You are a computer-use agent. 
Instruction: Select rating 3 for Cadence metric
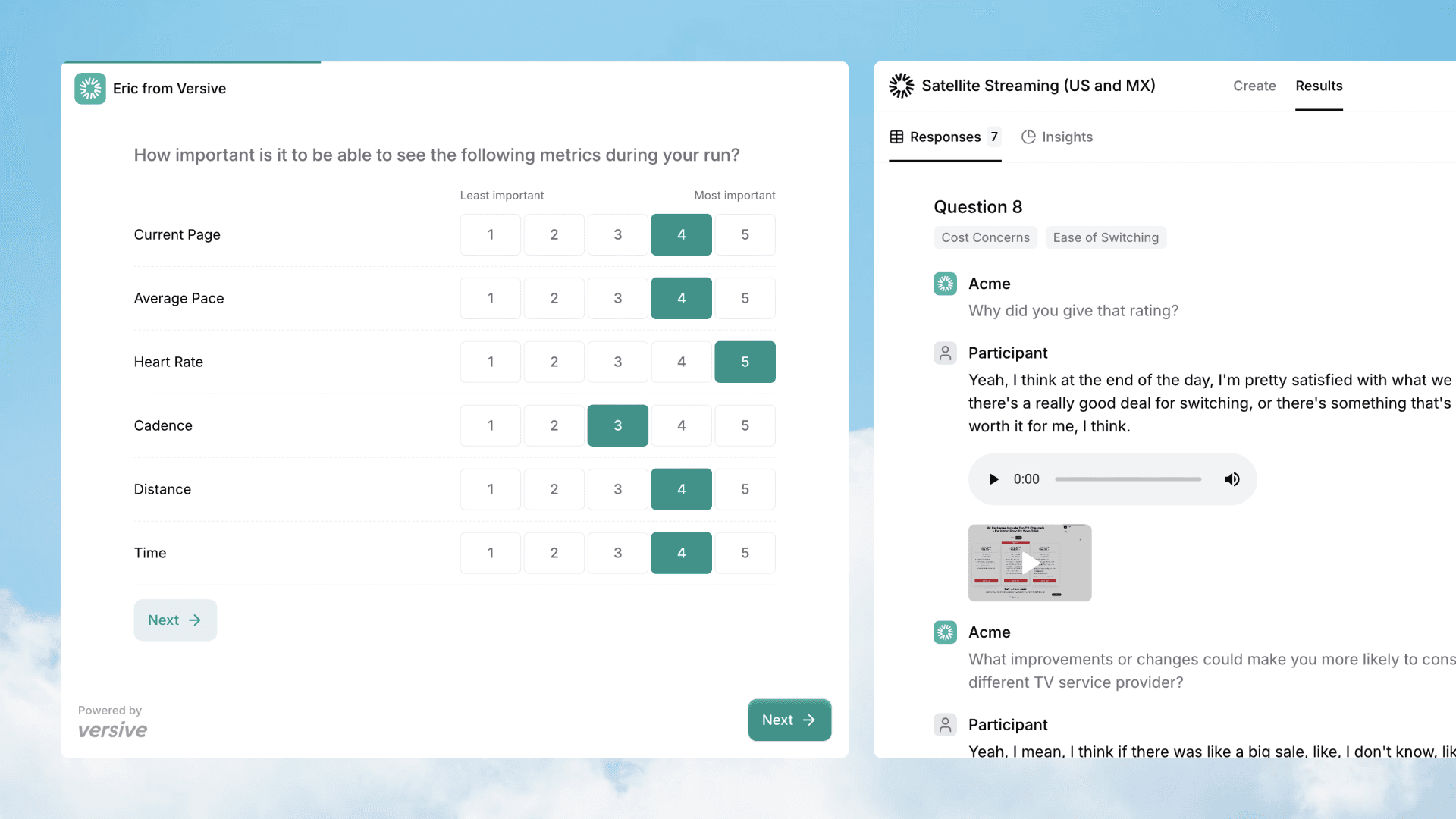(x=617, y=425)
